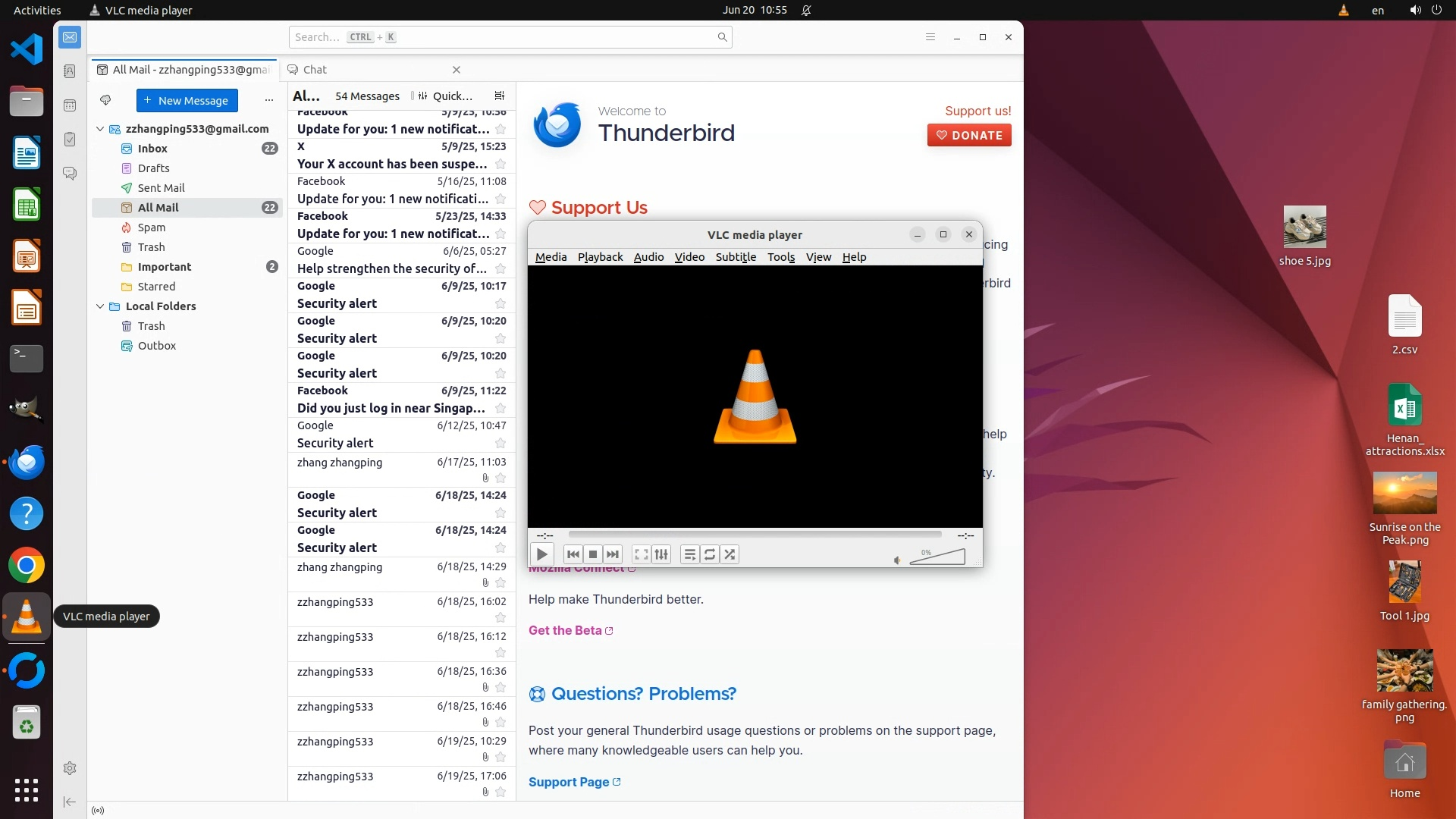This screenshot has width=1456, height=819.
Task: Open VLC extended settings equalizer icon
Action: [x=661, y=554]
